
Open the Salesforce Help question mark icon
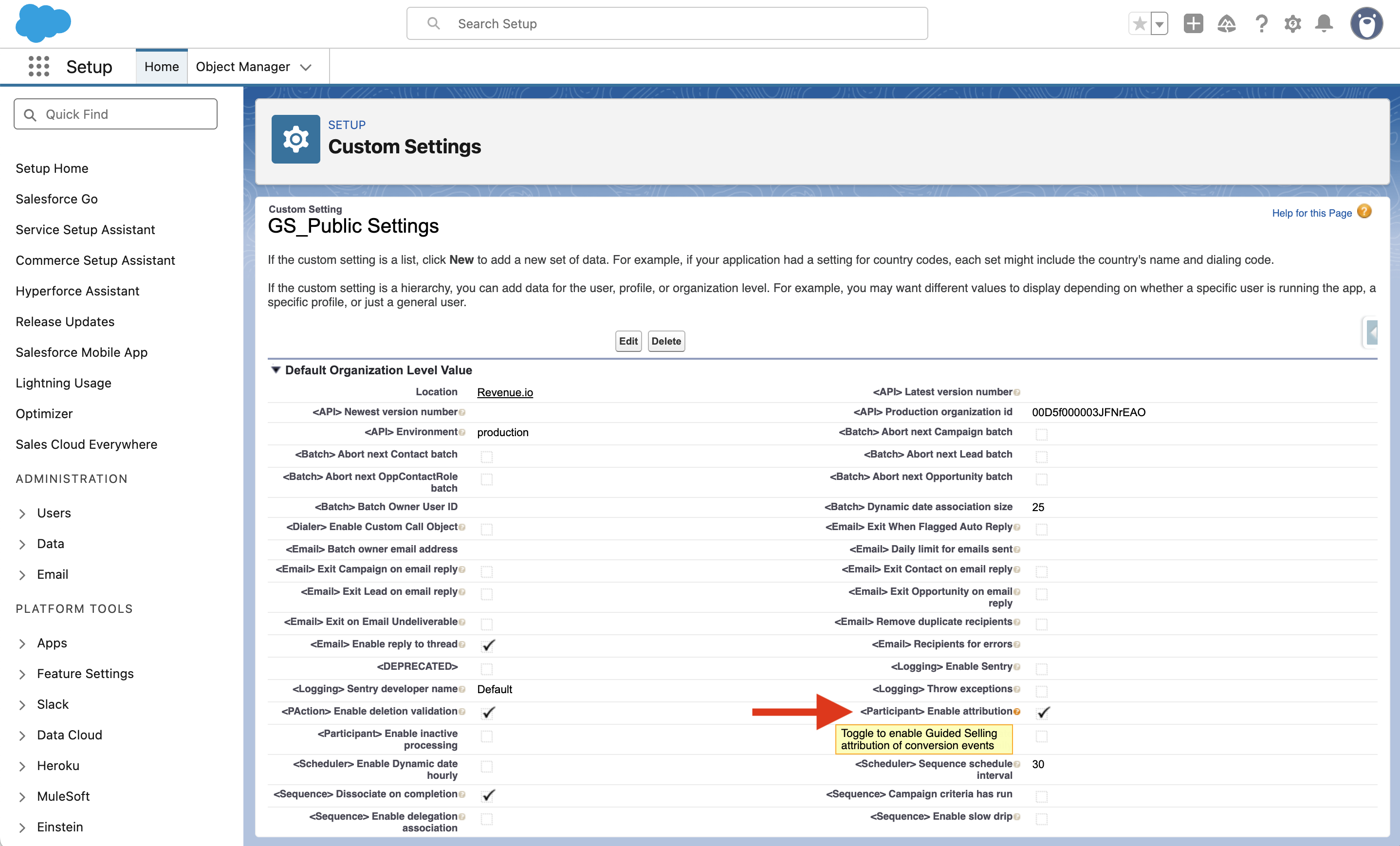(x=1261, y=23)
